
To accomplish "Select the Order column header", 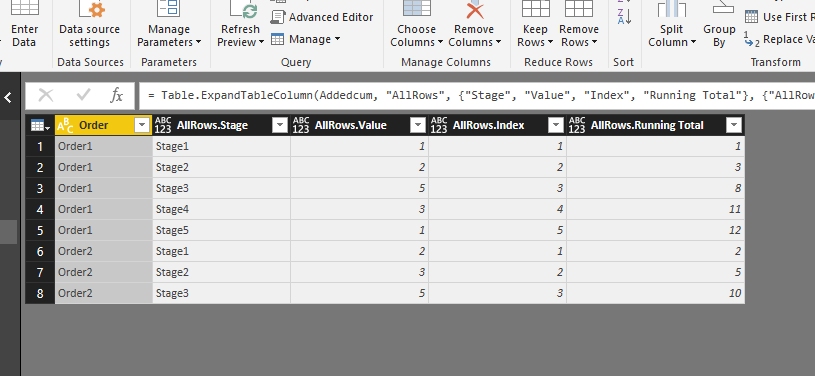I will pos(103,125).
